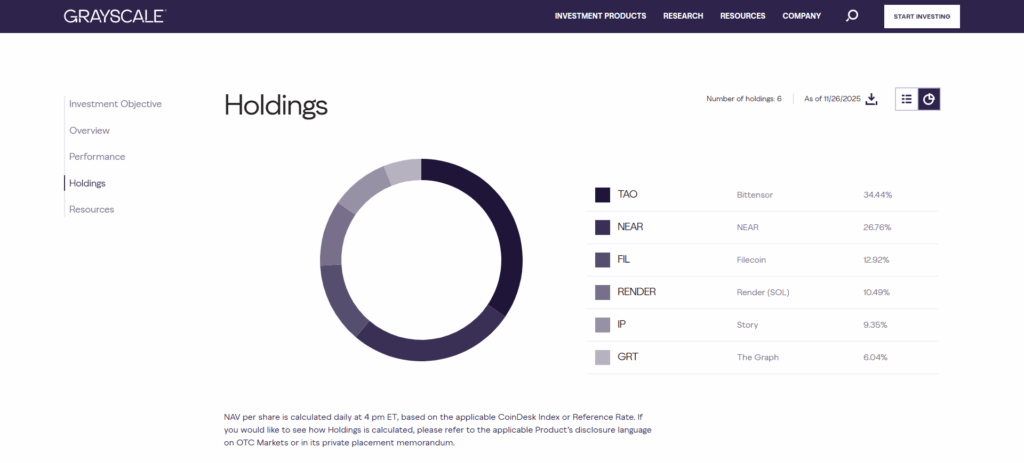Open the Investment Products menu
The height and width of the screenshot is (463, 1024).
coord(600,16)
